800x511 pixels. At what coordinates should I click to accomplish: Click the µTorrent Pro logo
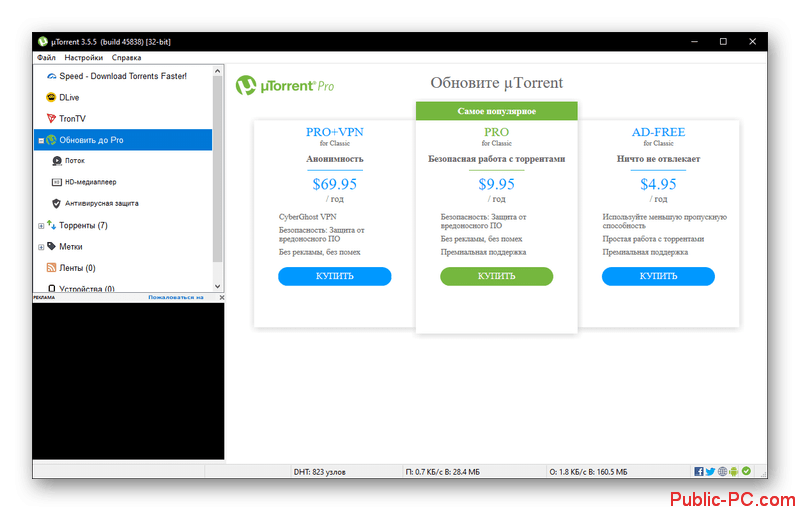[285, 86]
